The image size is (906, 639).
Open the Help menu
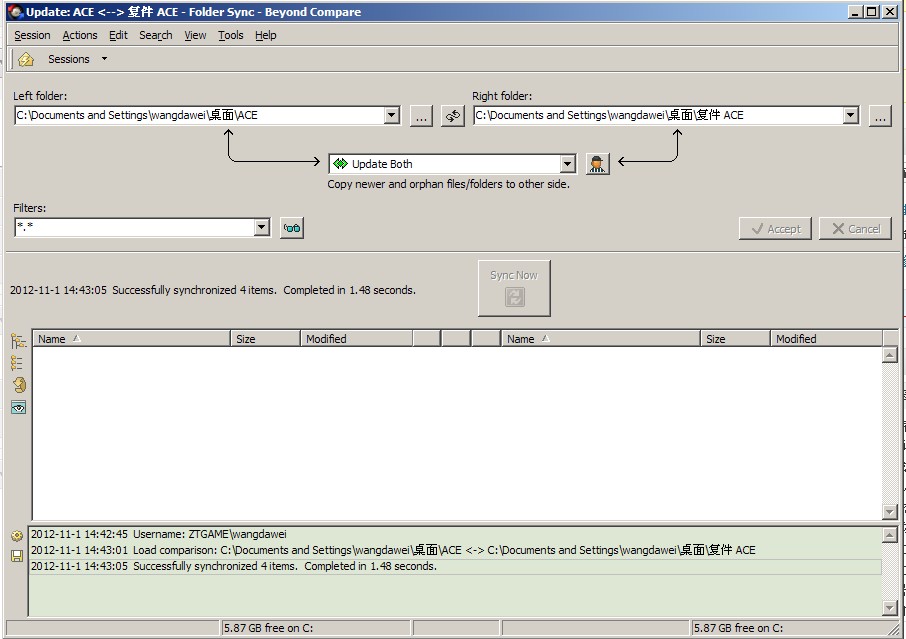click(x=266, y=35)
